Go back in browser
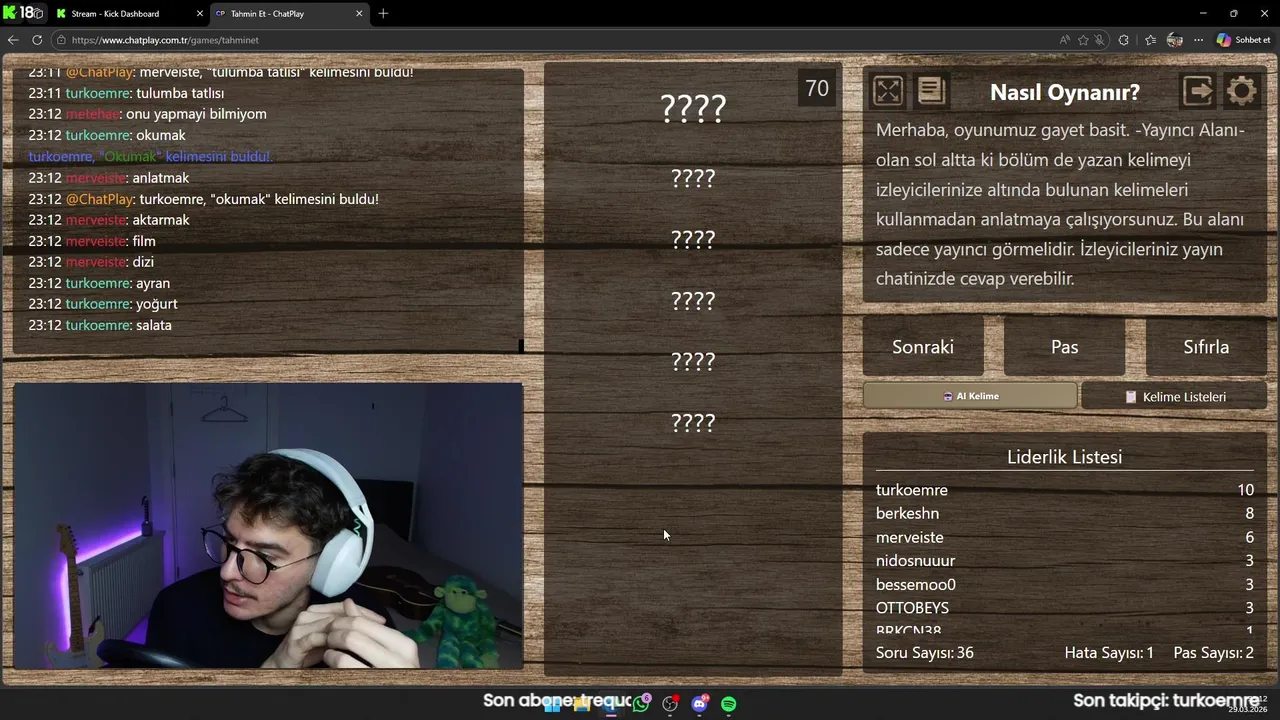 (x=13, y=40)
